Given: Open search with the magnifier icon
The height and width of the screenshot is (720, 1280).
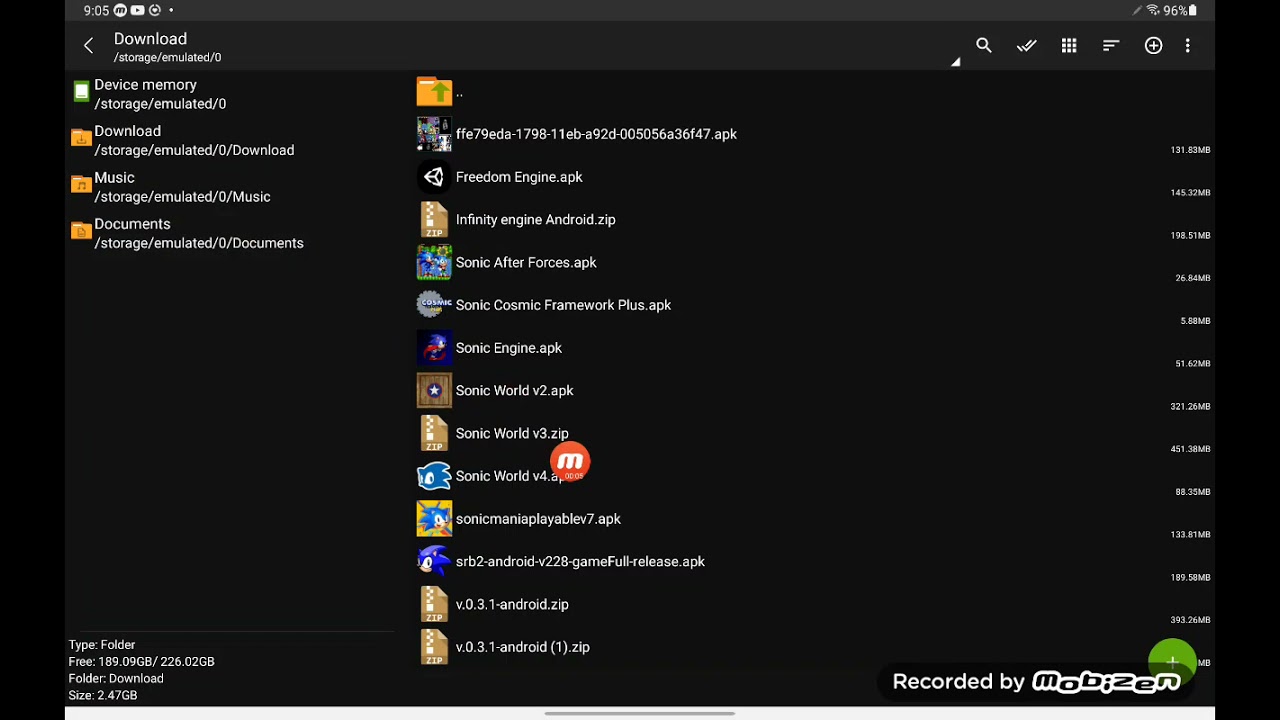Looking at the screenshot, I should click(x=984, y=46).
